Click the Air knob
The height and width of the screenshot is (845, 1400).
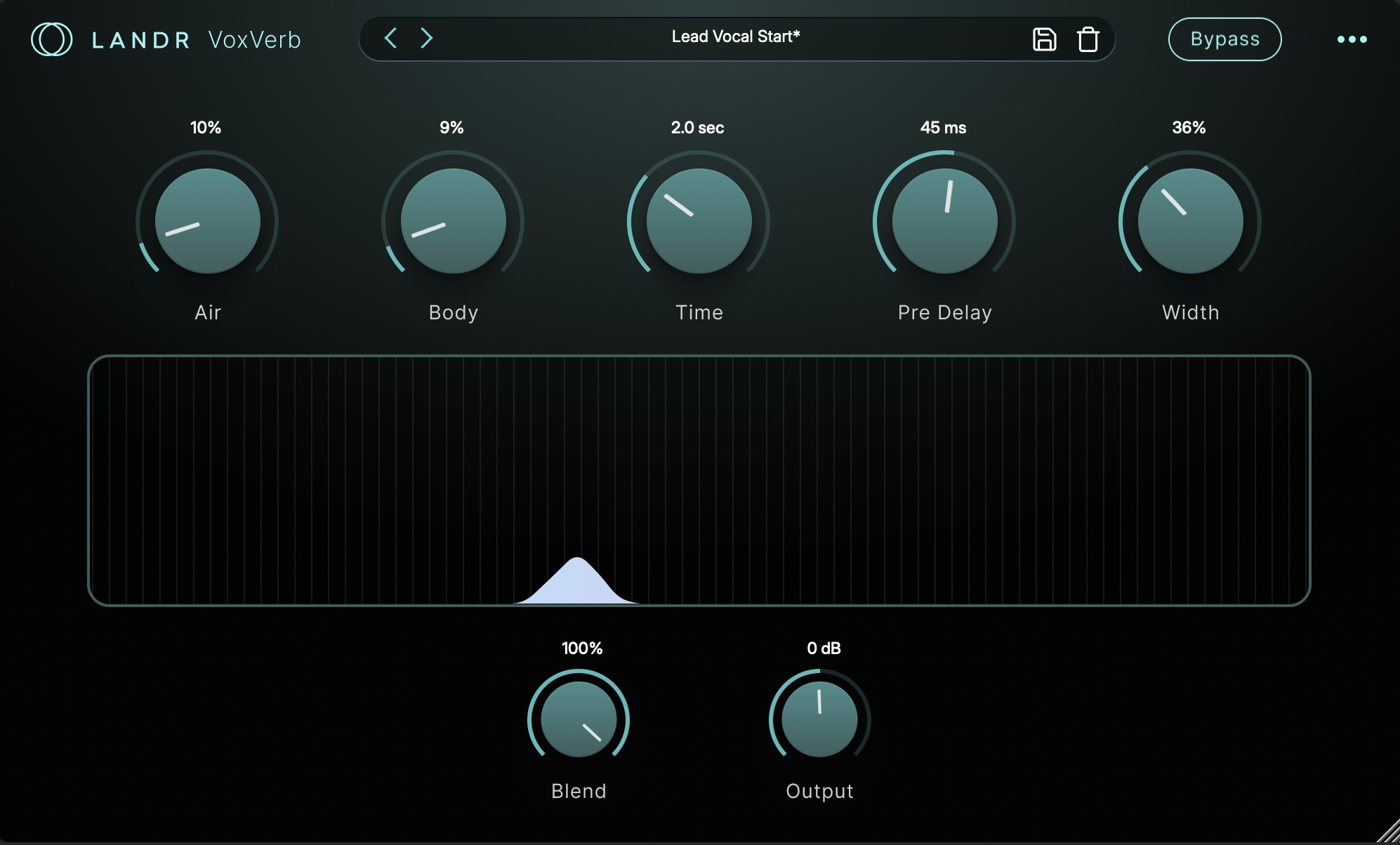(207, 221)
